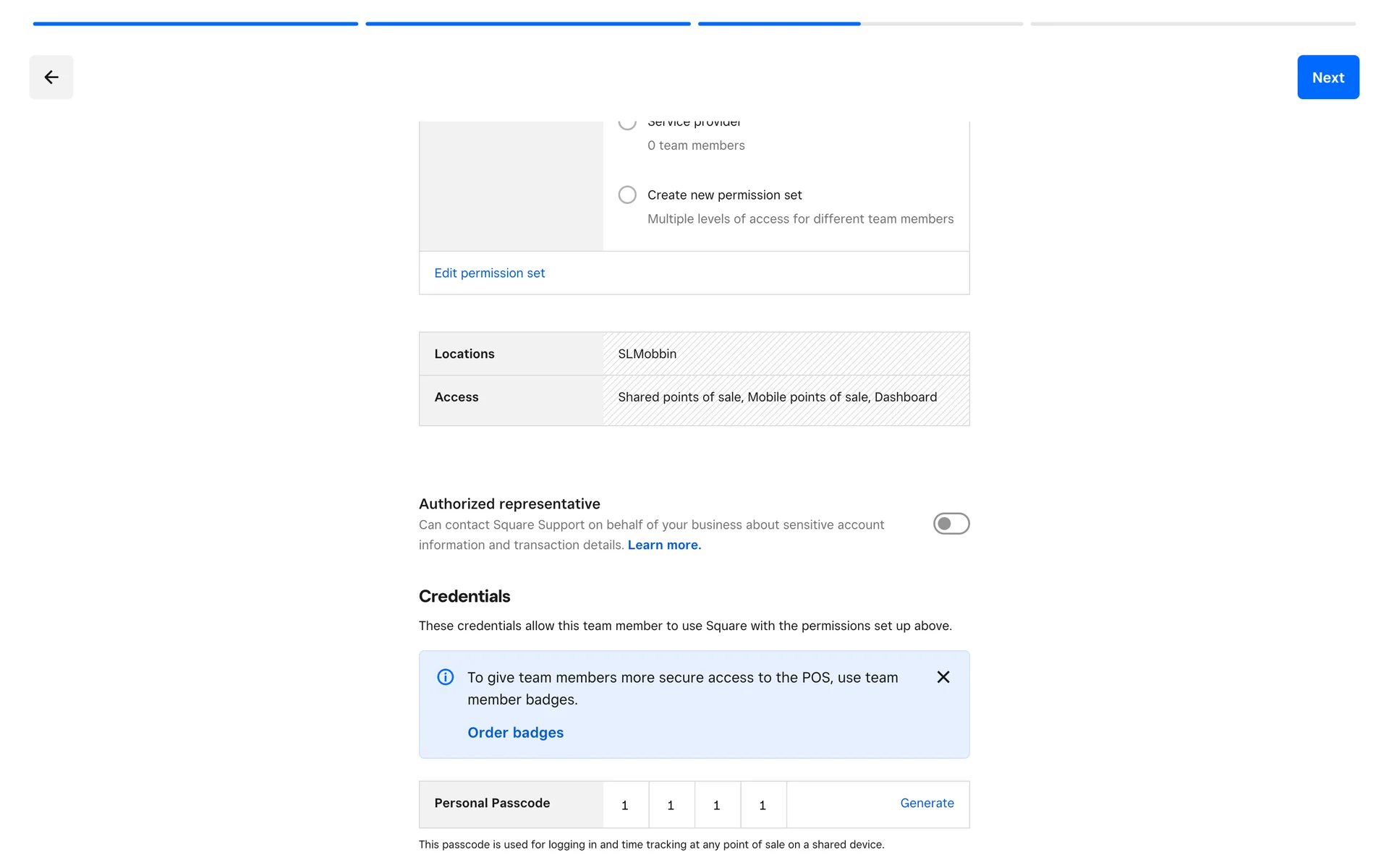Click the fourth passcode digit field
Image resolution: width=1389 pixels, height=868 pixels.
[x=763, y=805]
